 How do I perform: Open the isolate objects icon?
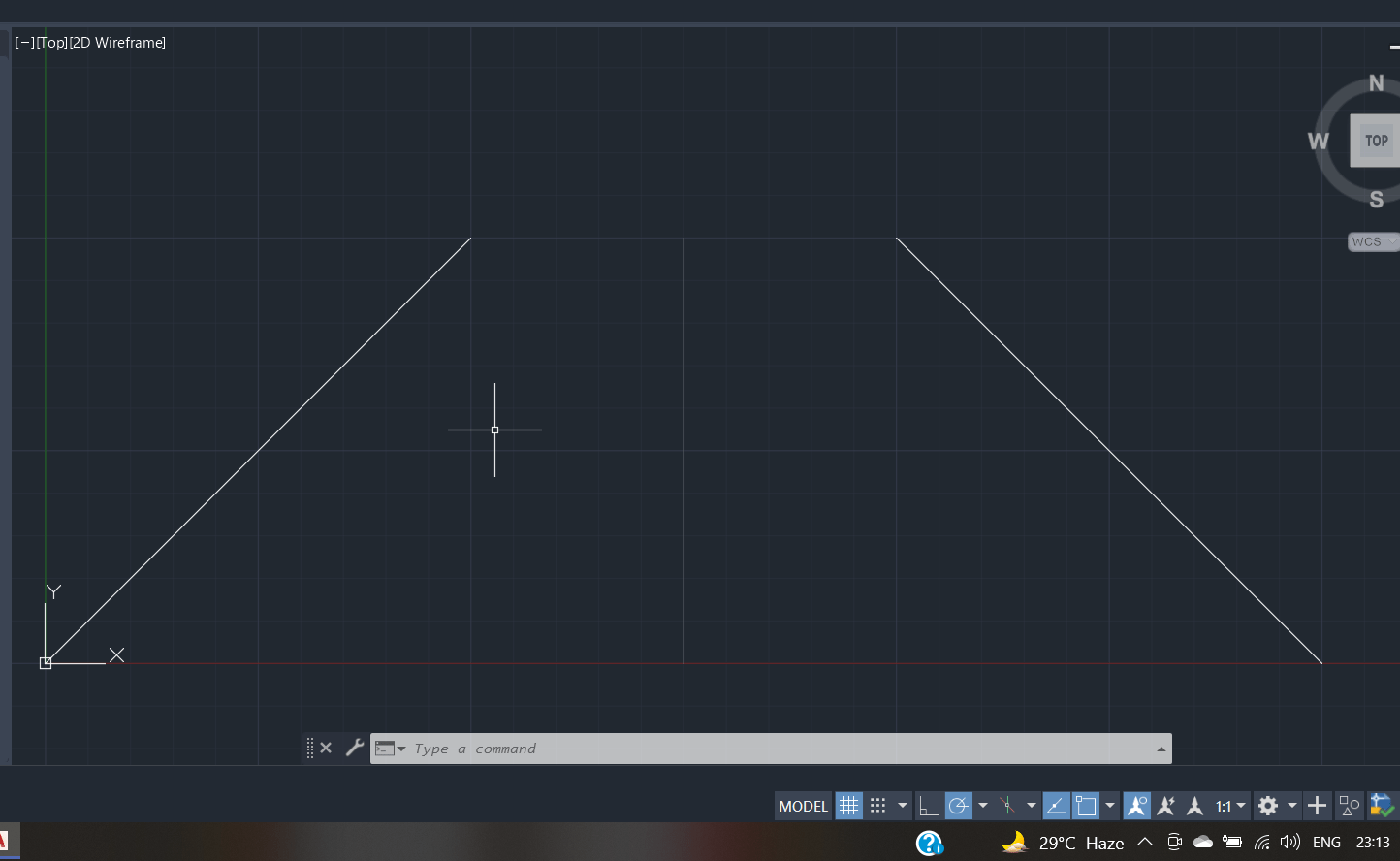pos(1348,806)
